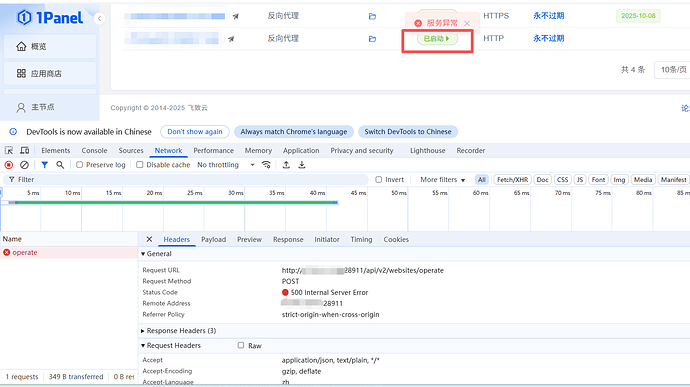Open the More filters dropdown
690x387 pixels.
click(x=443, y=180)
